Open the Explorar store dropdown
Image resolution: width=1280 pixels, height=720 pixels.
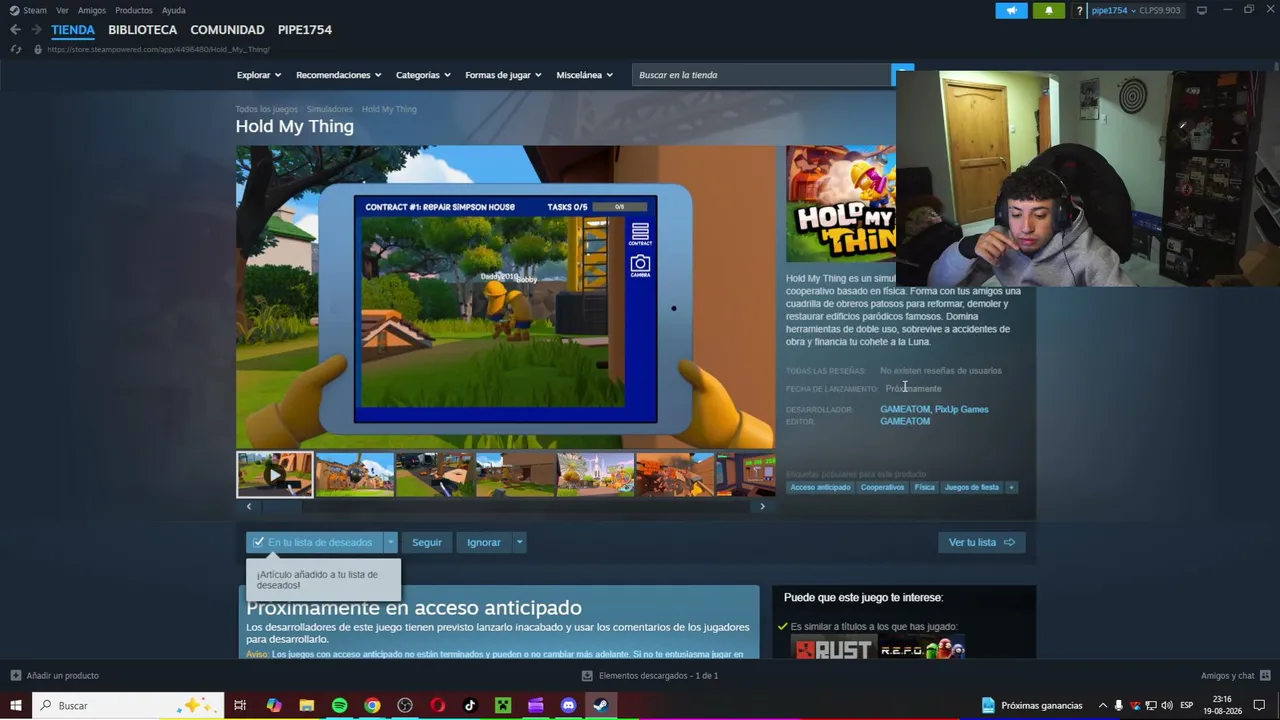click(259, 75)
